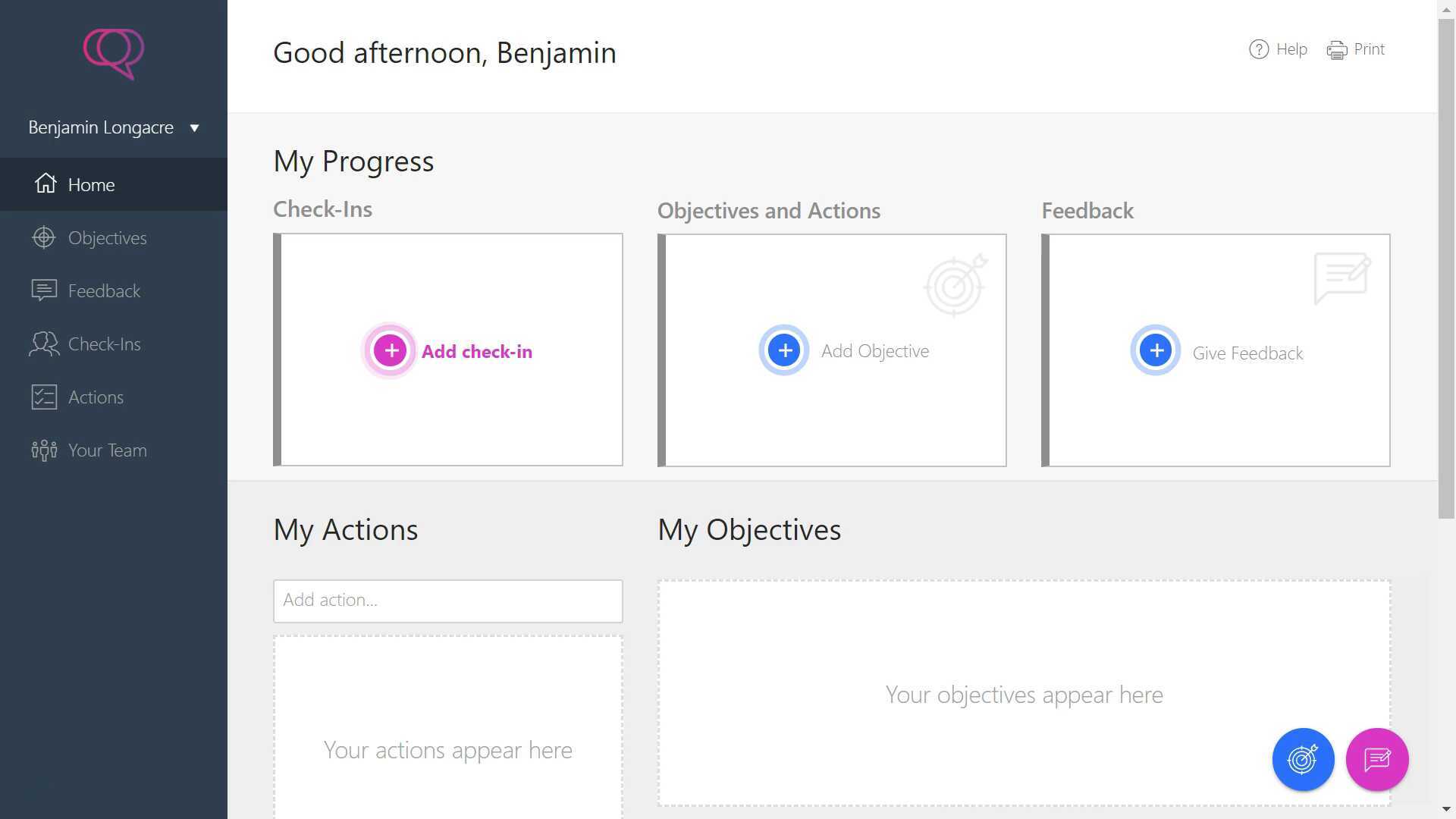Click the floating feedback pen button

click(x=1377, y=759)
